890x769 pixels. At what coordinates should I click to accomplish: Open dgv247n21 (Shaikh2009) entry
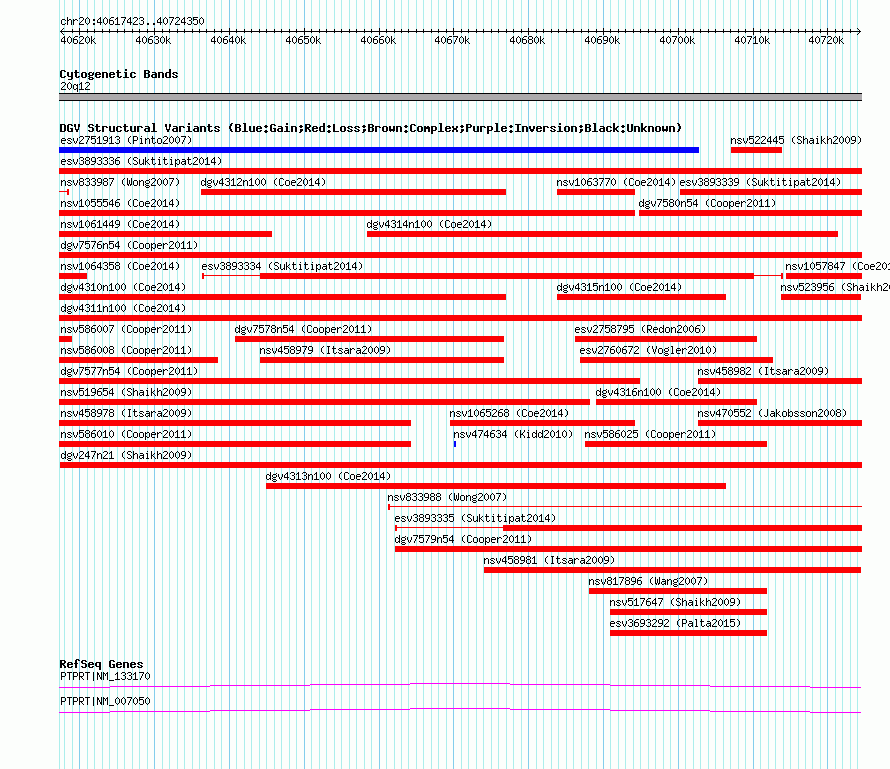tap(126, 455)
